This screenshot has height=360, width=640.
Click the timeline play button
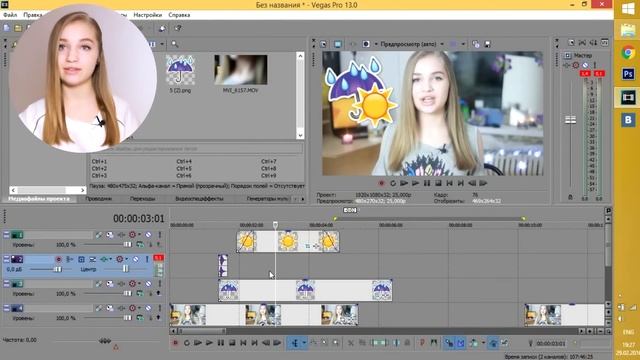pyautogui.click(x=209, y=343)
